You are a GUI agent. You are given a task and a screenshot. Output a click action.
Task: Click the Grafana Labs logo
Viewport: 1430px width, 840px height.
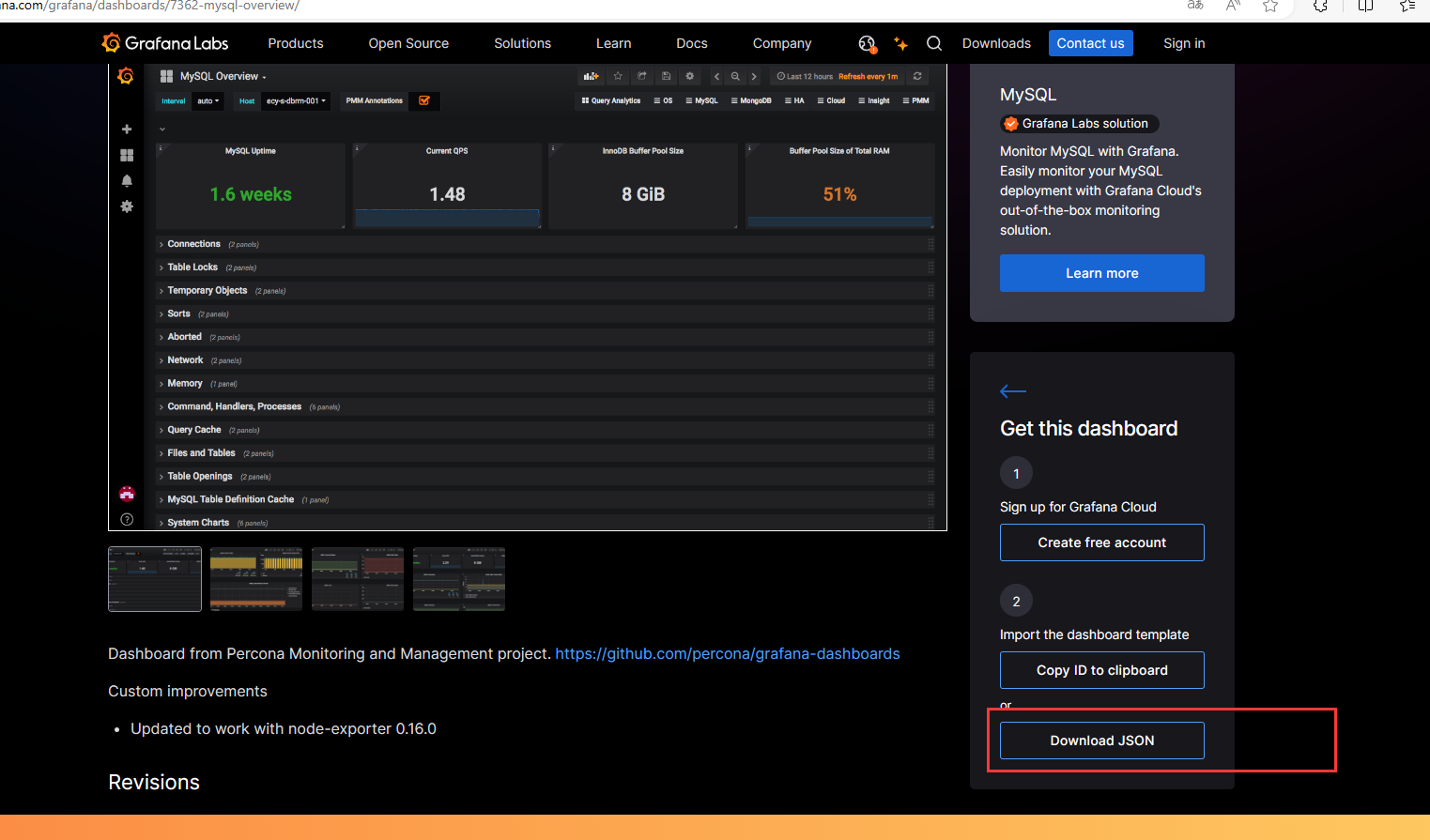coord(165,43)
